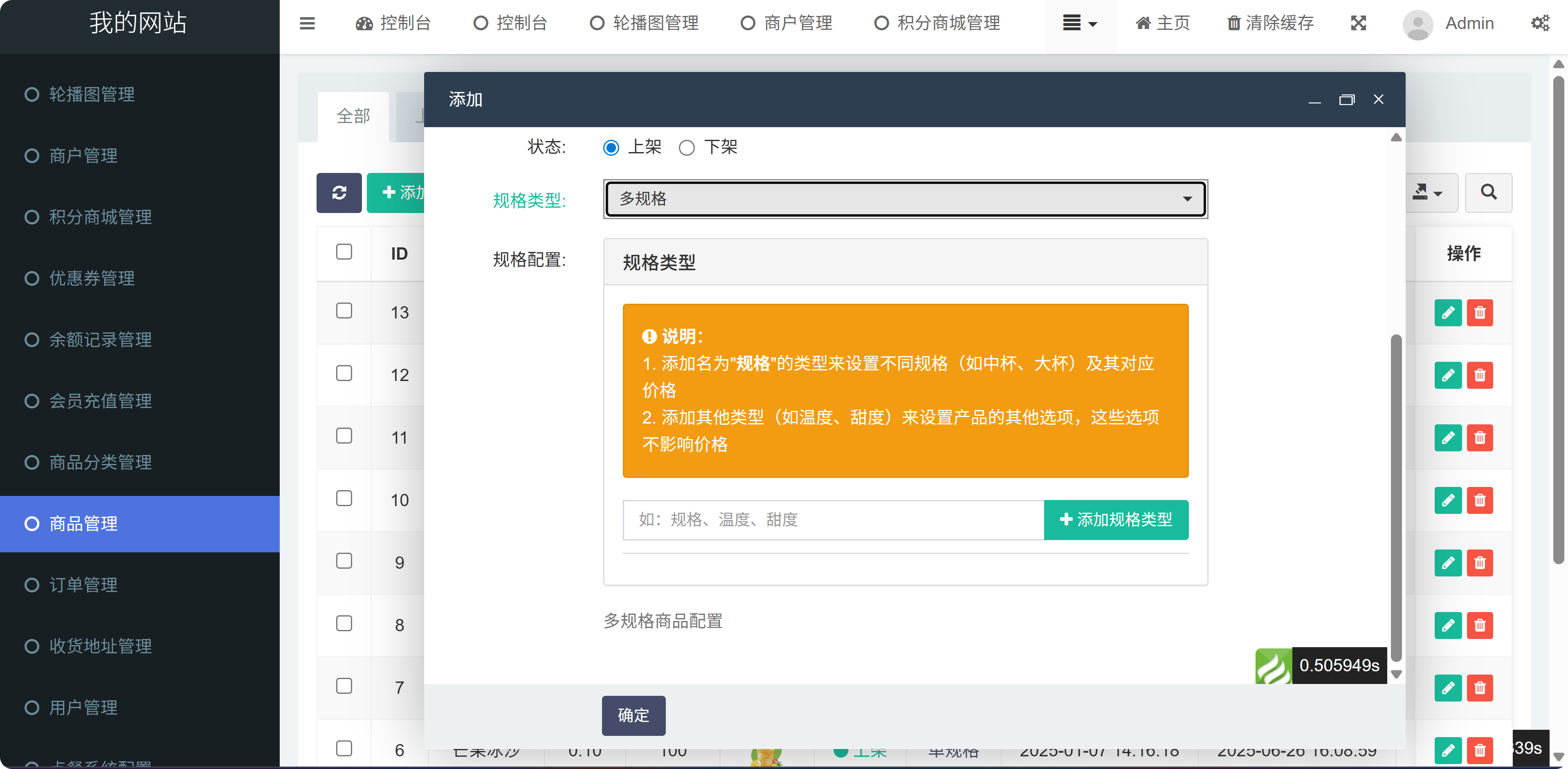This screenshot has height=769, width=1568.
Task: Open 订单管理 in the left sidebar
Action: coord(83,585)
